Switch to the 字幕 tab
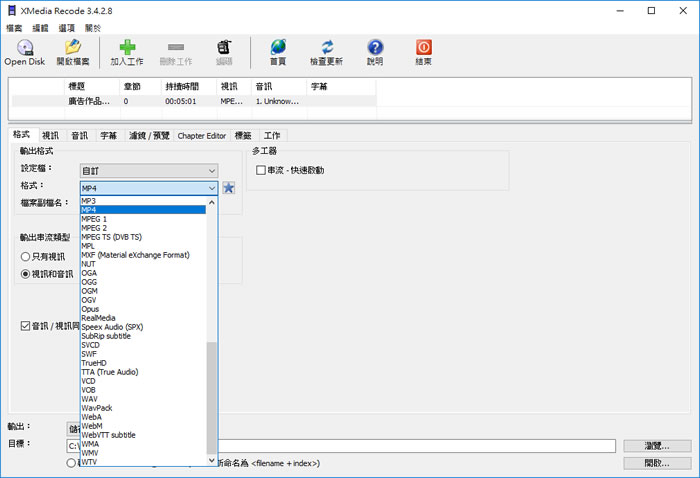This screenshot has width=700, height=478. click(108, 136)
